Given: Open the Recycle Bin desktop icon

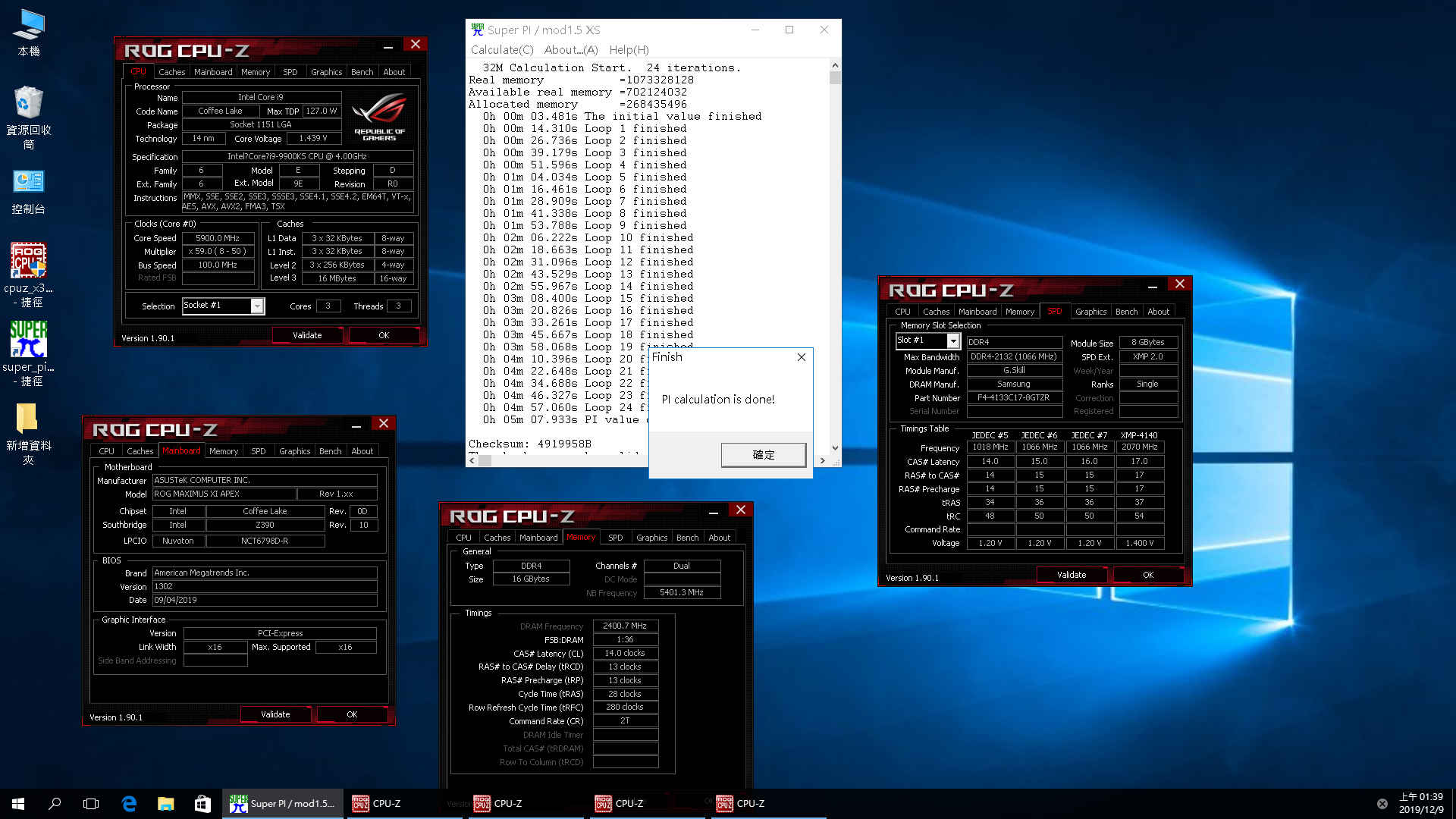Looking at the screenshot, I should pyautogui.click(x=29, y=118).
